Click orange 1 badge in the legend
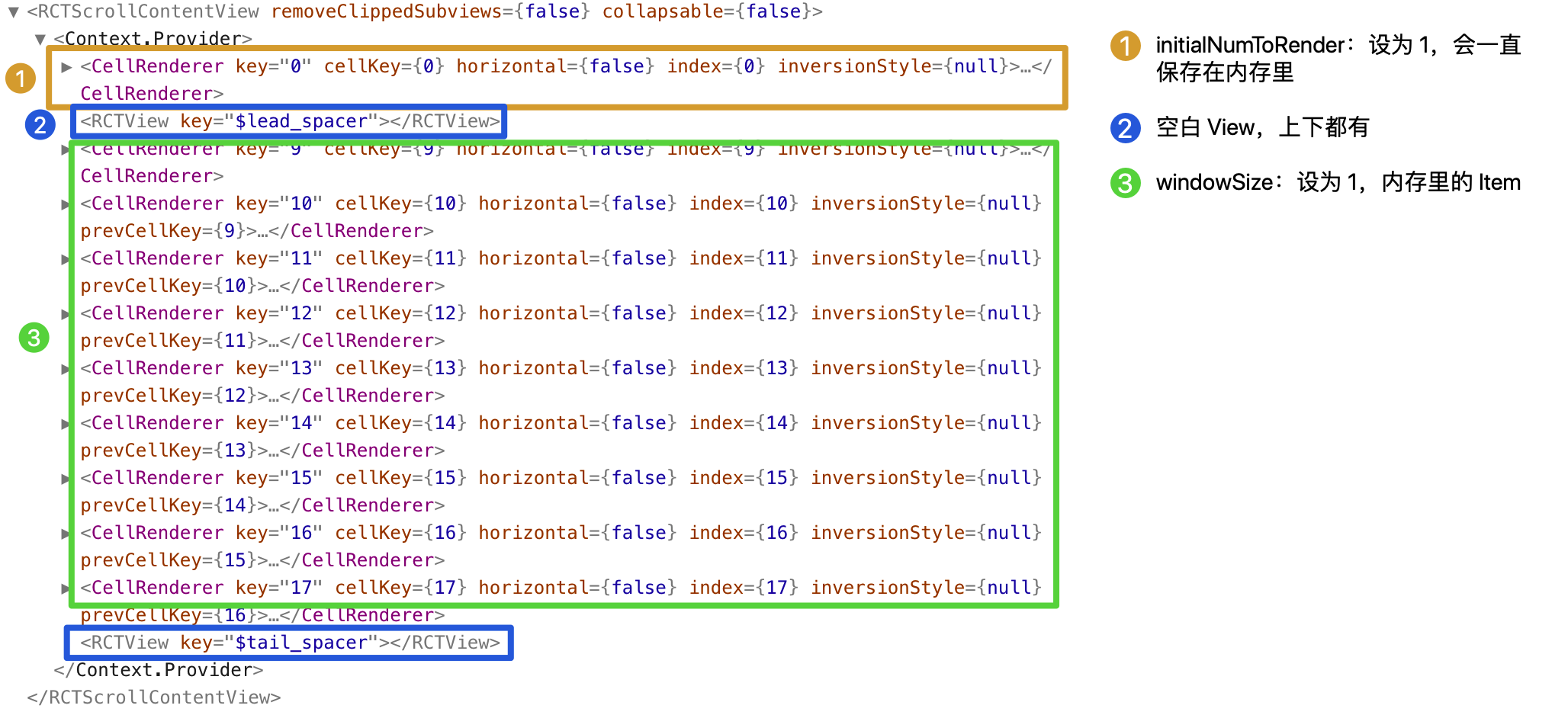Screen dimensions: 1568x715 click(x=1125, y=45)
